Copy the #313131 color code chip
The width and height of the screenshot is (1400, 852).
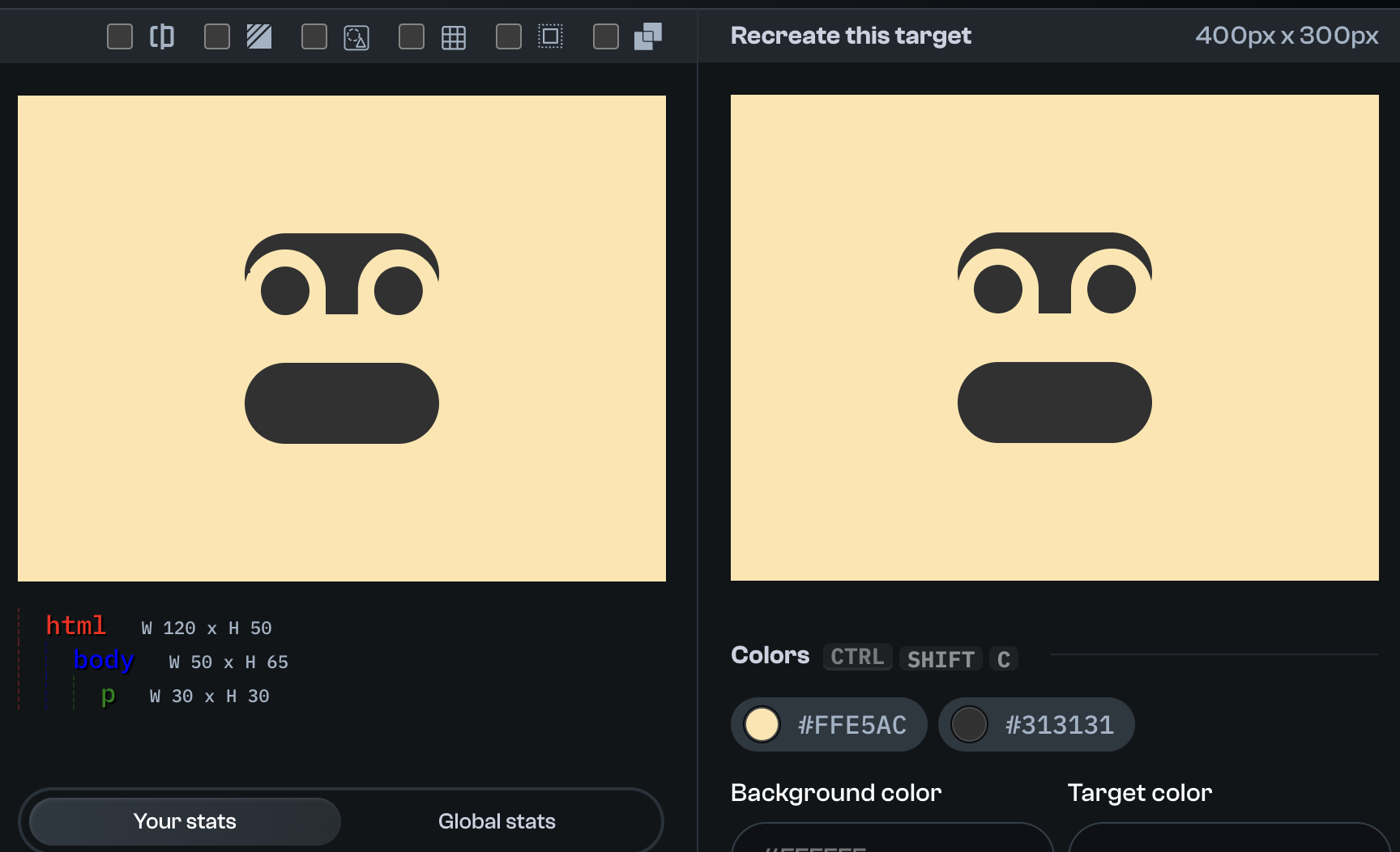(1060, 725)
